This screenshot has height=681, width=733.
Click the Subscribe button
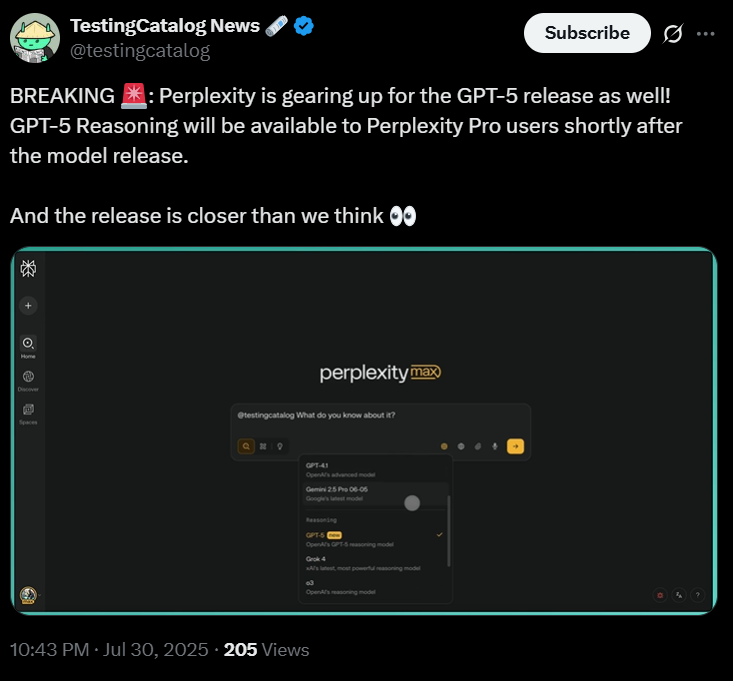tap(587, 33)
